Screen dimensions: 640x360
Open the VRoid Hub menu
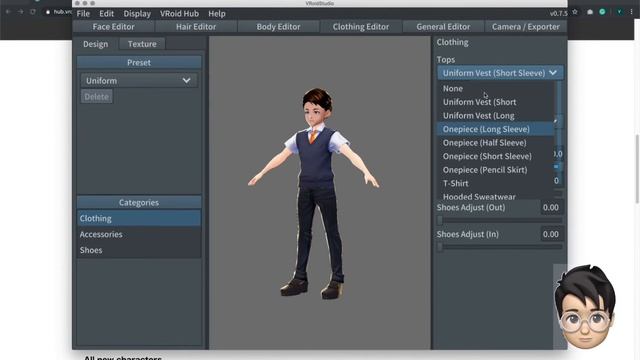pos(179,13)
